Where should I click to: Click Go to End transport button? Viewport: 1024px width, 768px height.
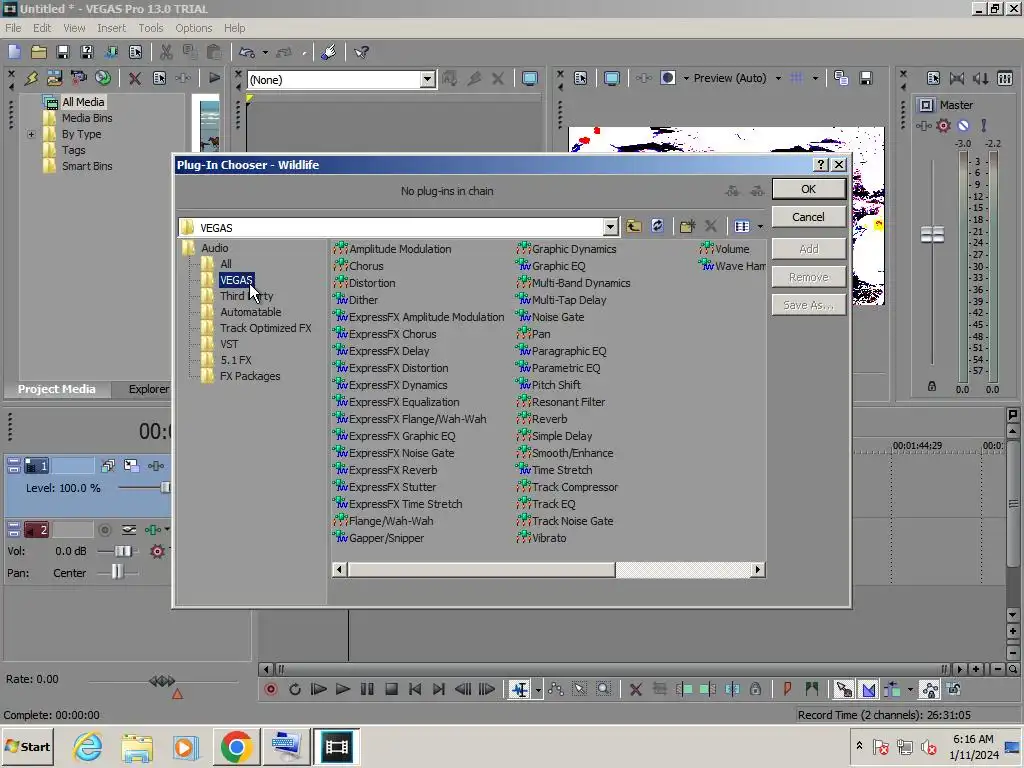tap(439, 689)
